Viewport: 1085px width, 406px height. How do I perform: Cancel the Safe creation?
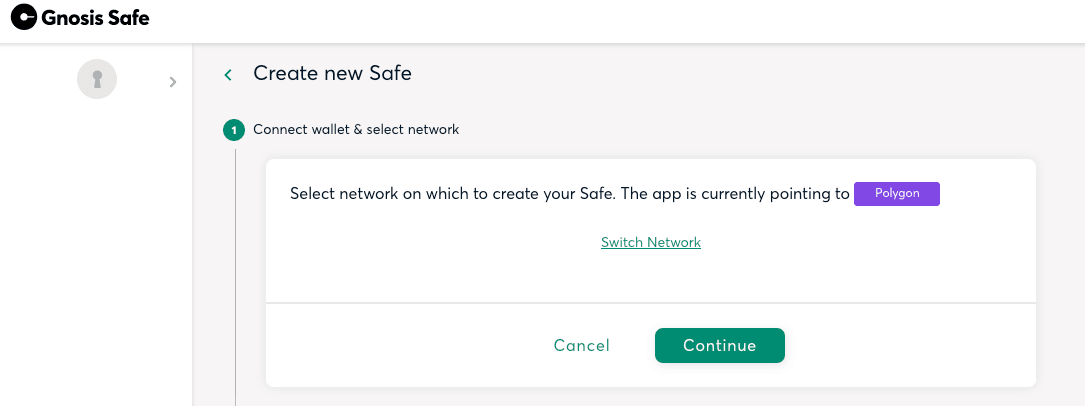point(581,345)
